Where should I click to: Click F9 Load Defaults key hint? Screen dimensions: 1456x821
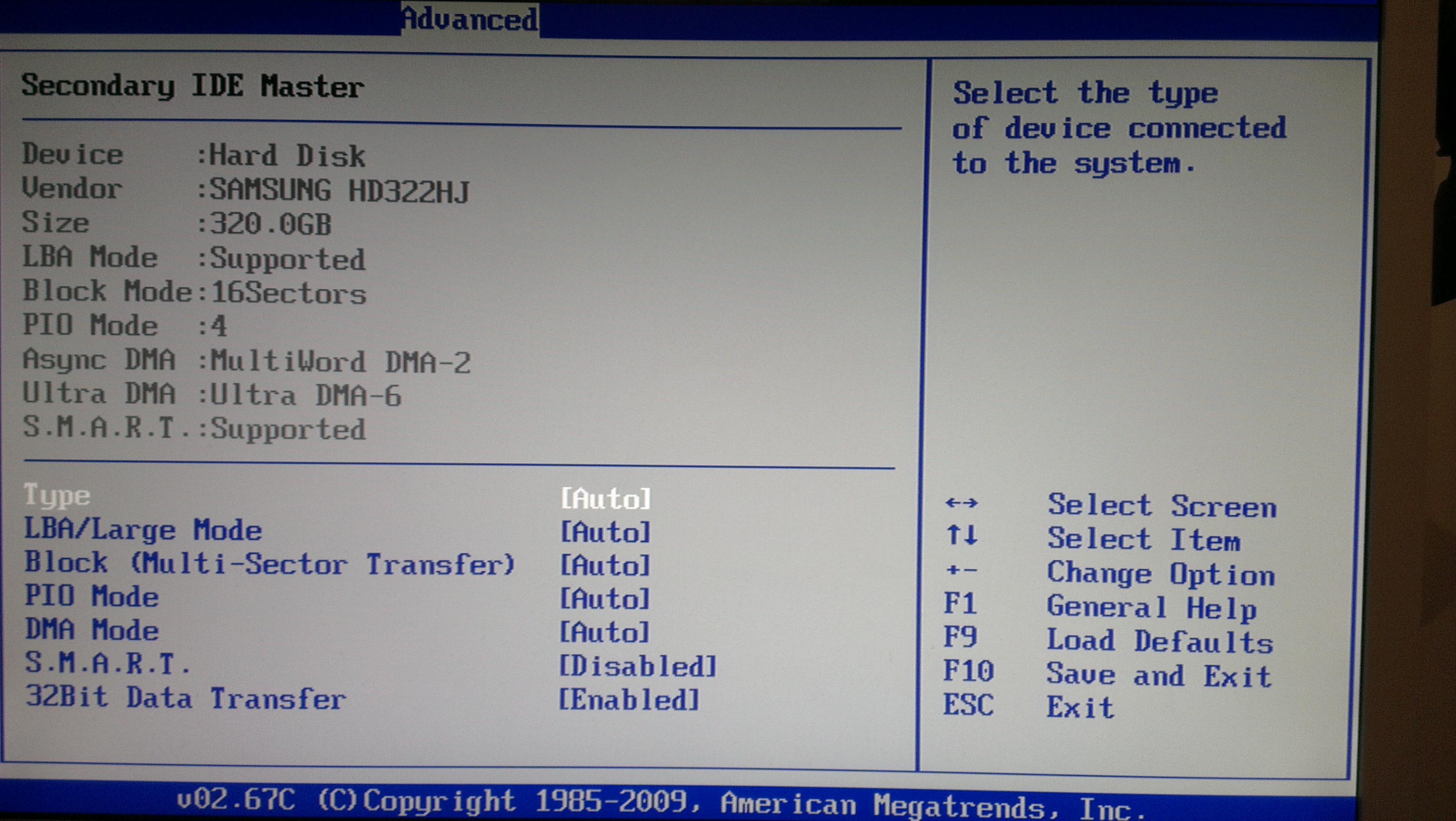point(960,637)
